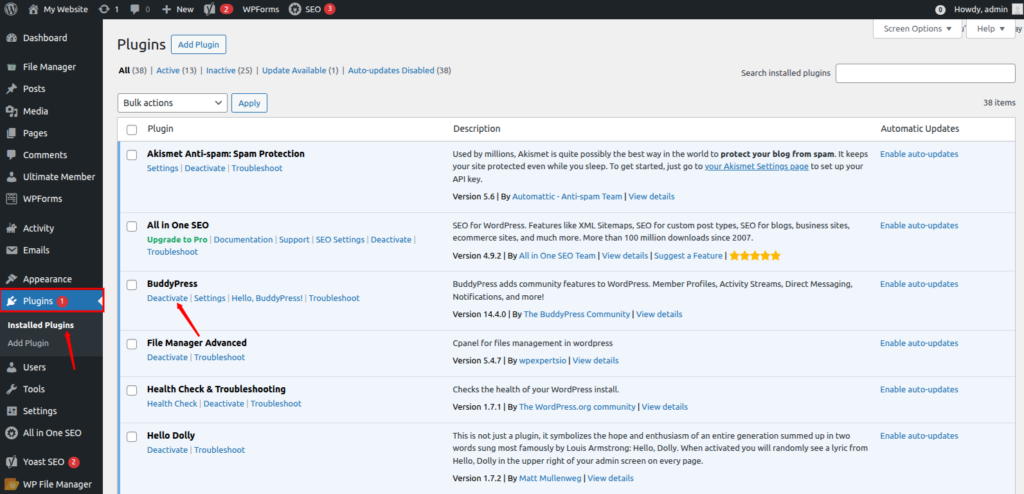The height and width of the screenshot is (494, 1024).
Task: Open the Yoast icon in admin bar
Action: click(210, 9)
